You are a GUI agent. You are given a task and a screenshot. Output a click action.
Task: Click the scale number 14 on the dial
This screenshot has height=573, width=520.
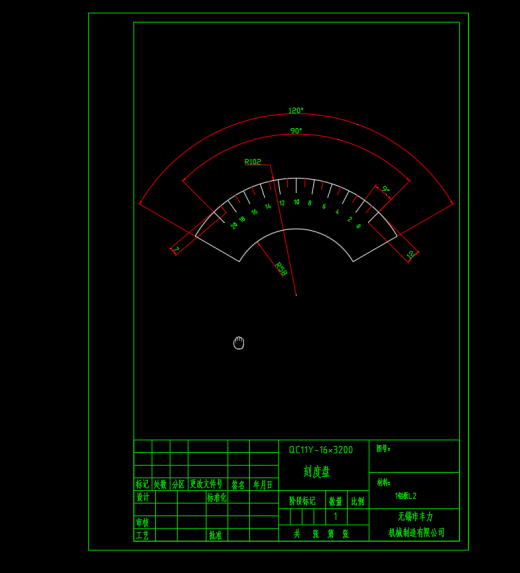click(x=268, y=206)
